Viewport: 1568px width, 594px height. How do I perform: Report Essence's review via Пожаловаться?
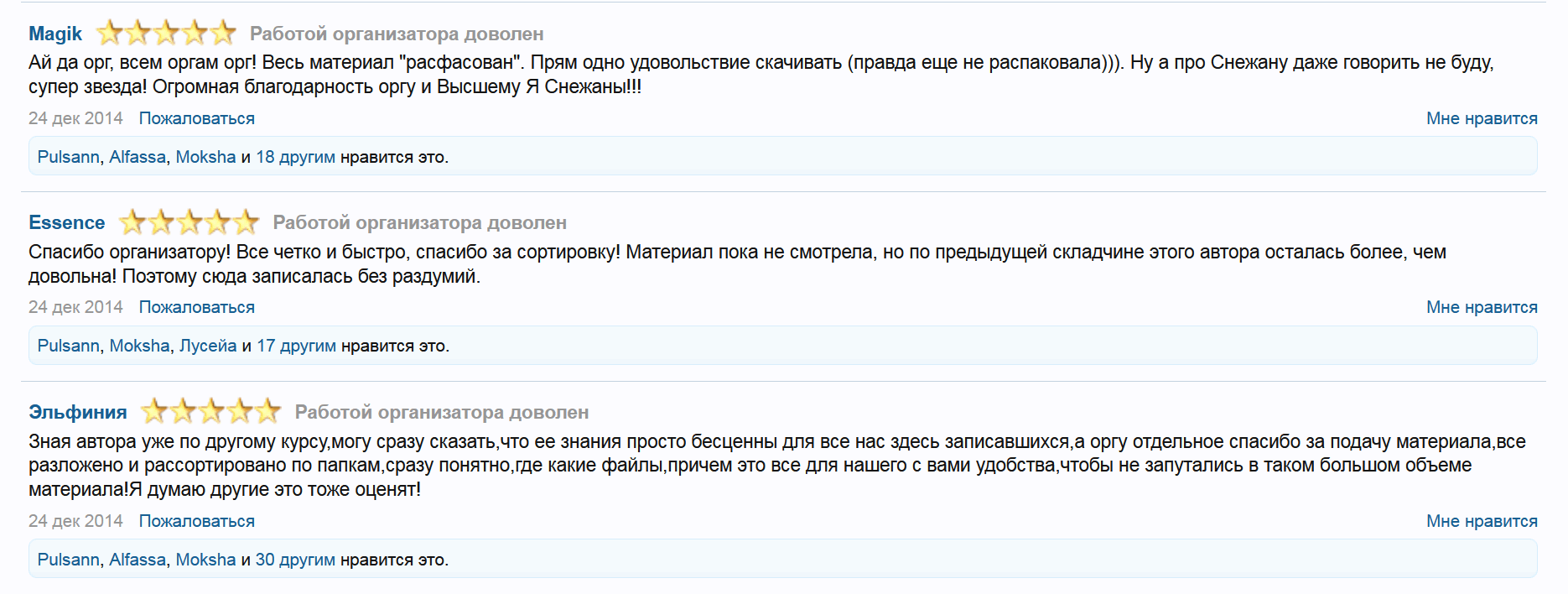point(196,307)
